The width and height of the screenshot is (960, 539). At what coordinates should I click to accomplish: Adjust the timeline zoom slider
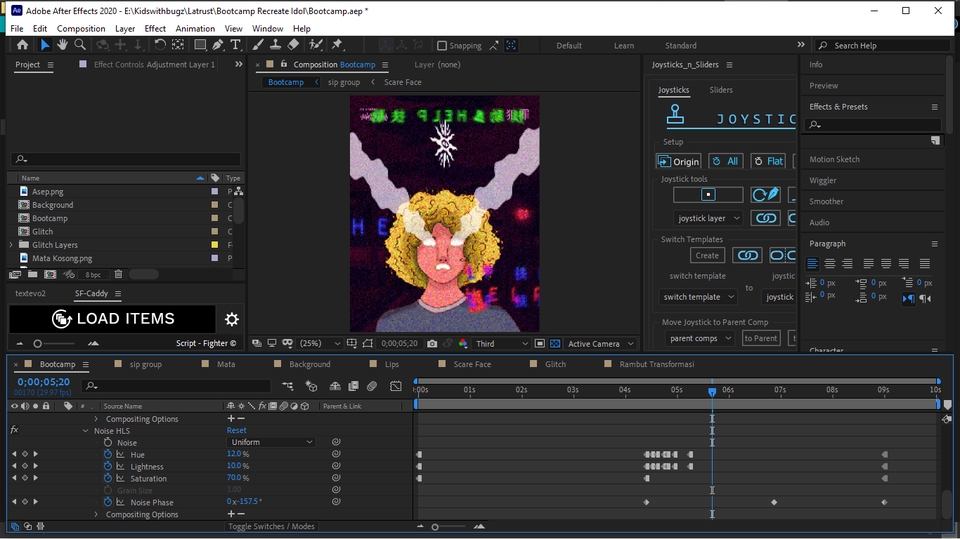pos(435,527)
